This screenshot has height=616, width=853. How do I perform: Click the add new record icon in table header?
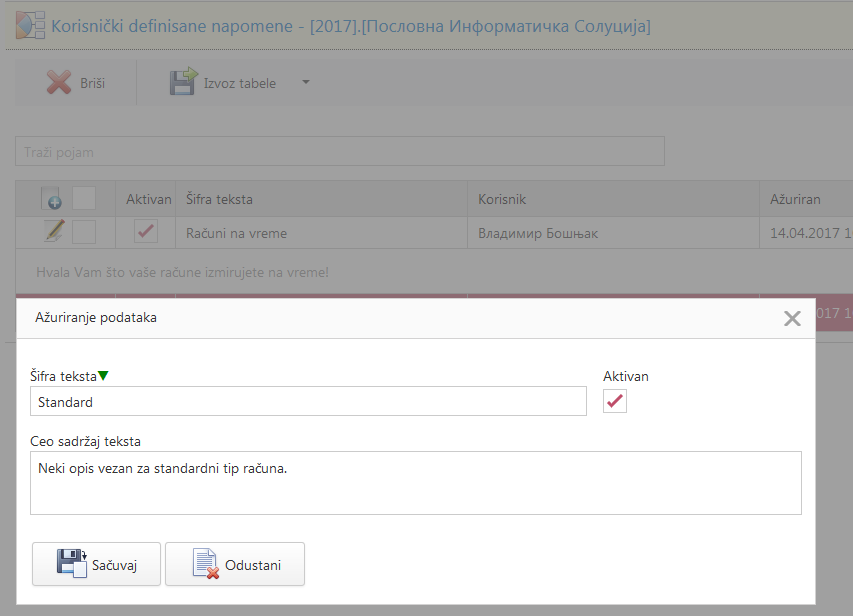pyautogui.click(x=52, y=199)
